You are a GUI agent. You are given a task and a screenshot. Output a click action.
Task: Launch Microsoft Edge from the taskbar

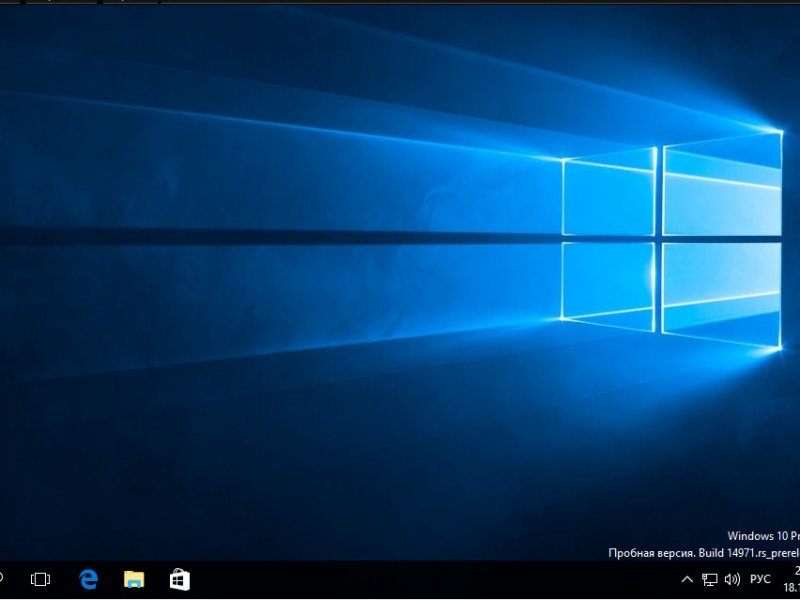(88, 580)
